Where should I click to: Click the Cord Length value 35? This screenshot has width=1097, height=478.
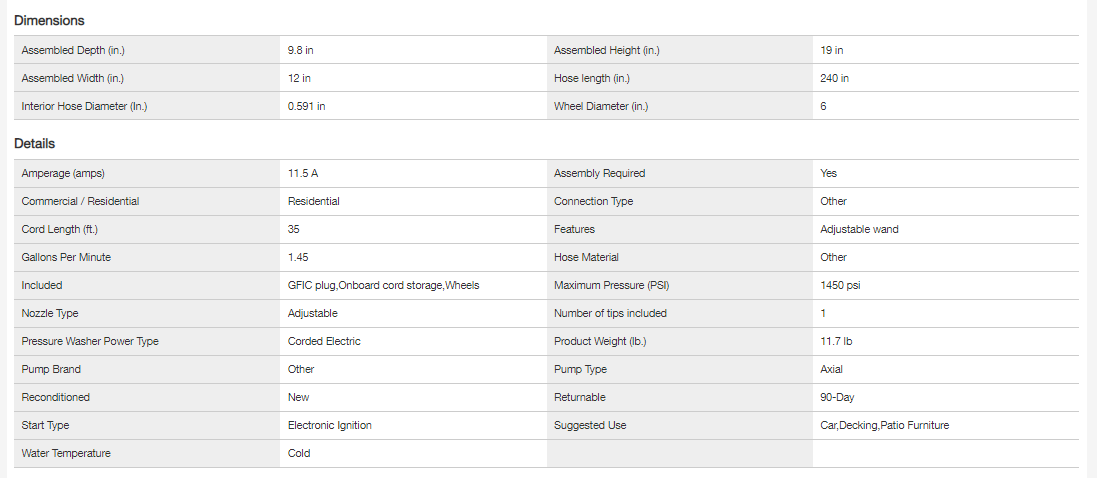click(294, 229)
